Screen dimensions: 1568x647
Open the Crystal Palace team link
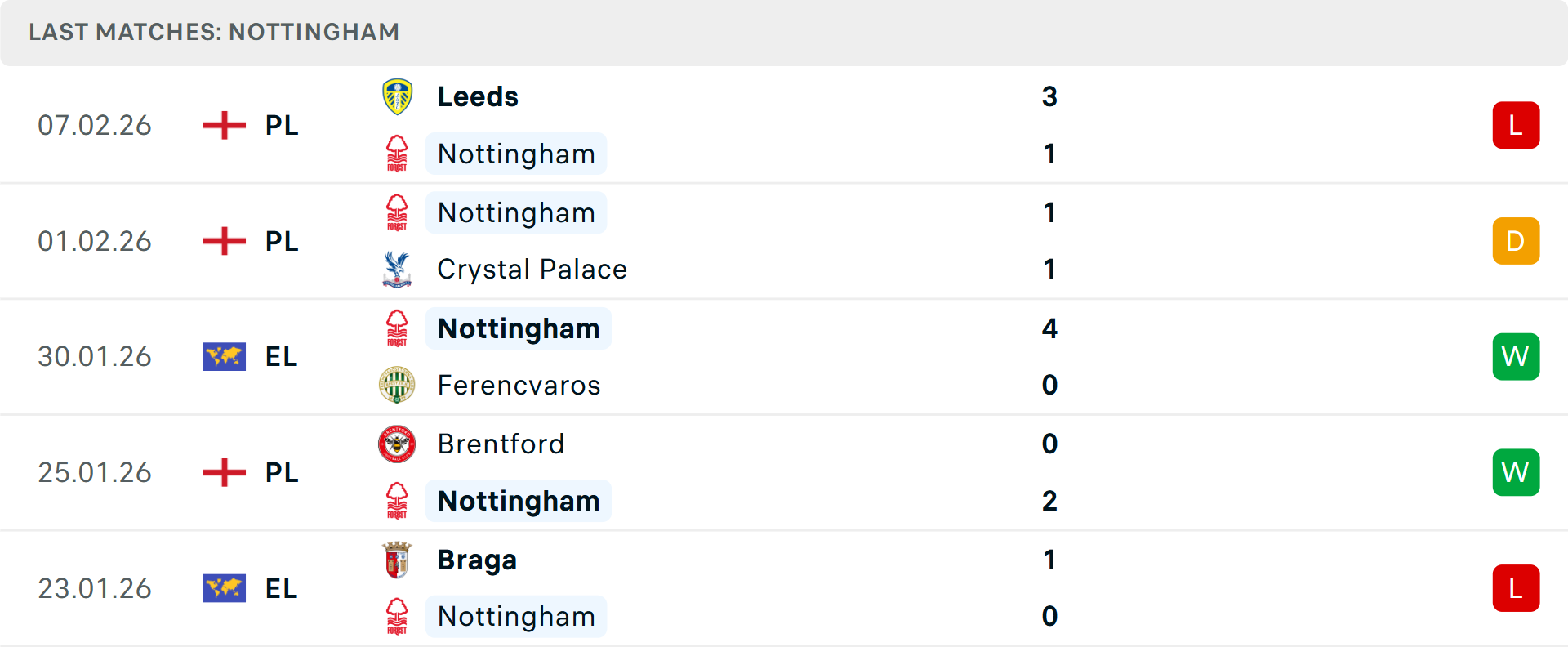pos(532,270)
